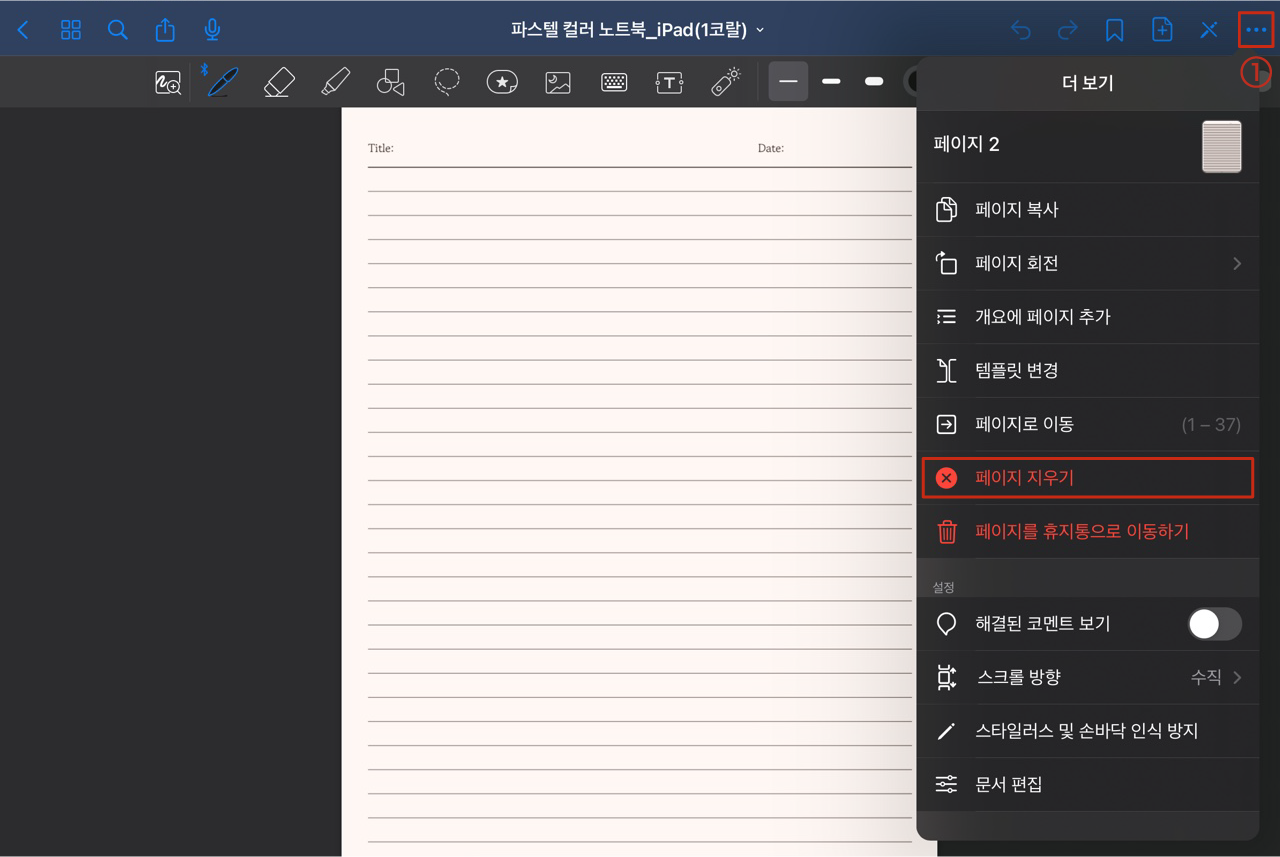Click the 더 보기 panel header
The width and height of the screenshot is (1280, 857).
coord(1087,83)
